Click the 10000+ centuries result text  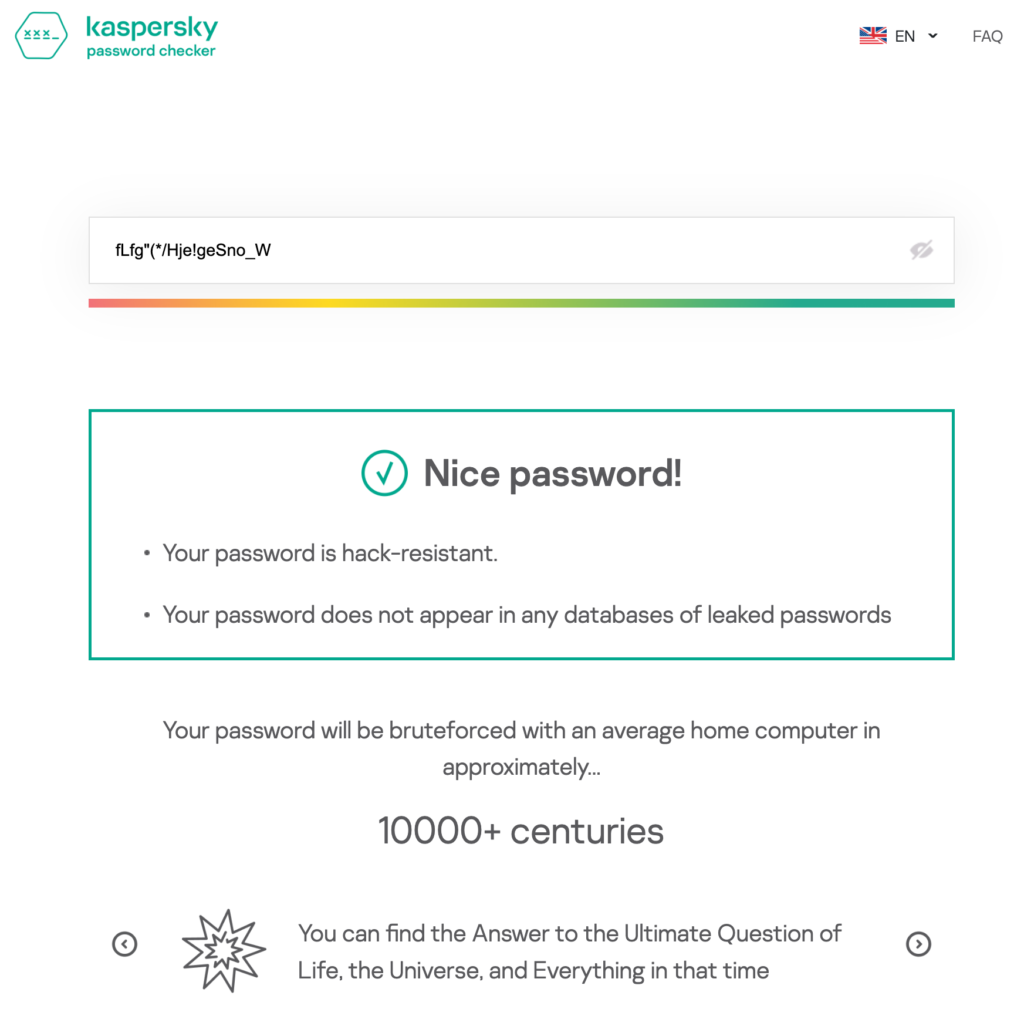point(521,831)
